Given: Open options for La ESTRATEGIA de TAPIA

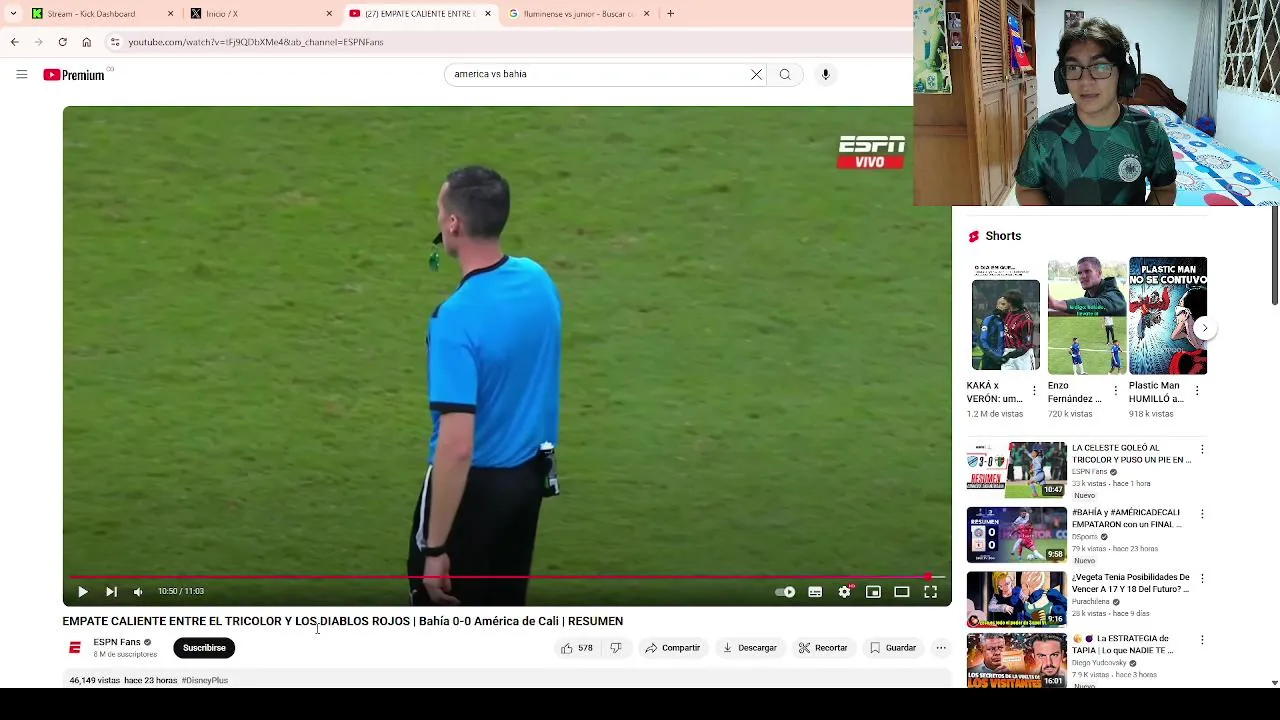Looking at the screenshot, I should (x=1202, y=640).
